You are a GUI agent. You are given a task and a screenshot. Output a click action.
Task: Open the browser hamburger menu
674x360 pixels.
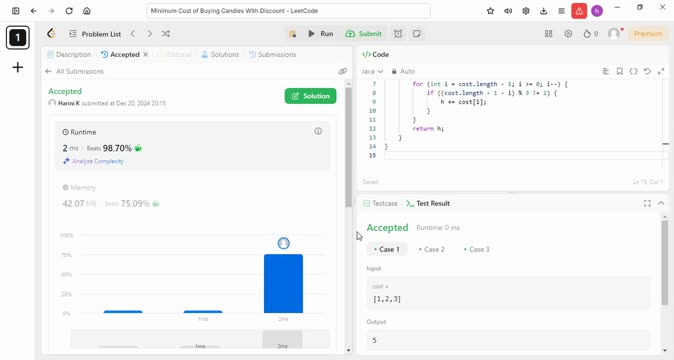(561, 11)
